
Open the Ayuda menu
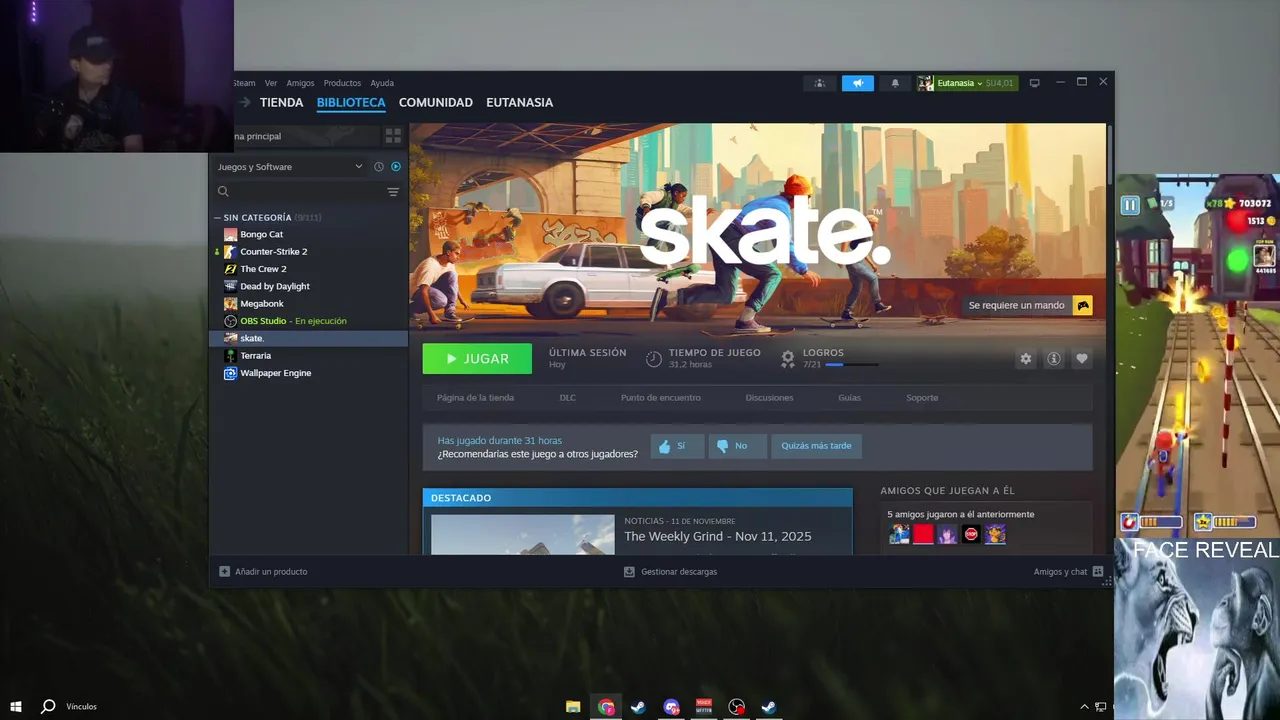[382, 83]
